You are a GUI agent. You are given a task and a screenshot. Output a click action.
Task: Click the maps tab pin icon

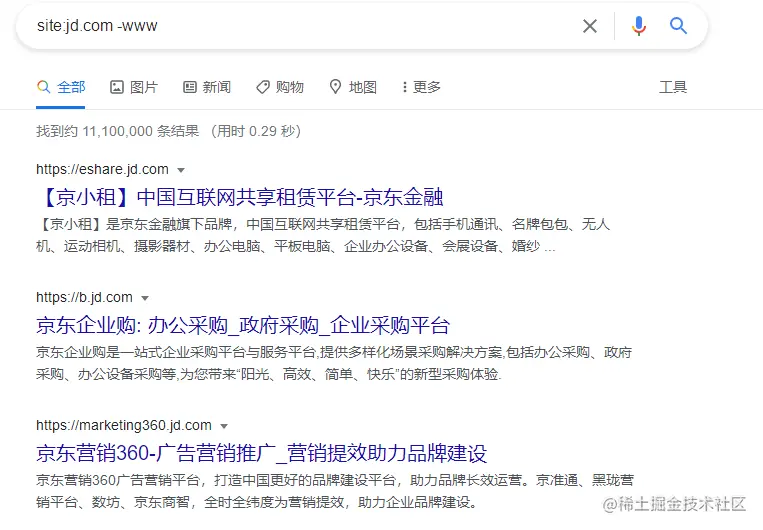[x=335, y=87]
